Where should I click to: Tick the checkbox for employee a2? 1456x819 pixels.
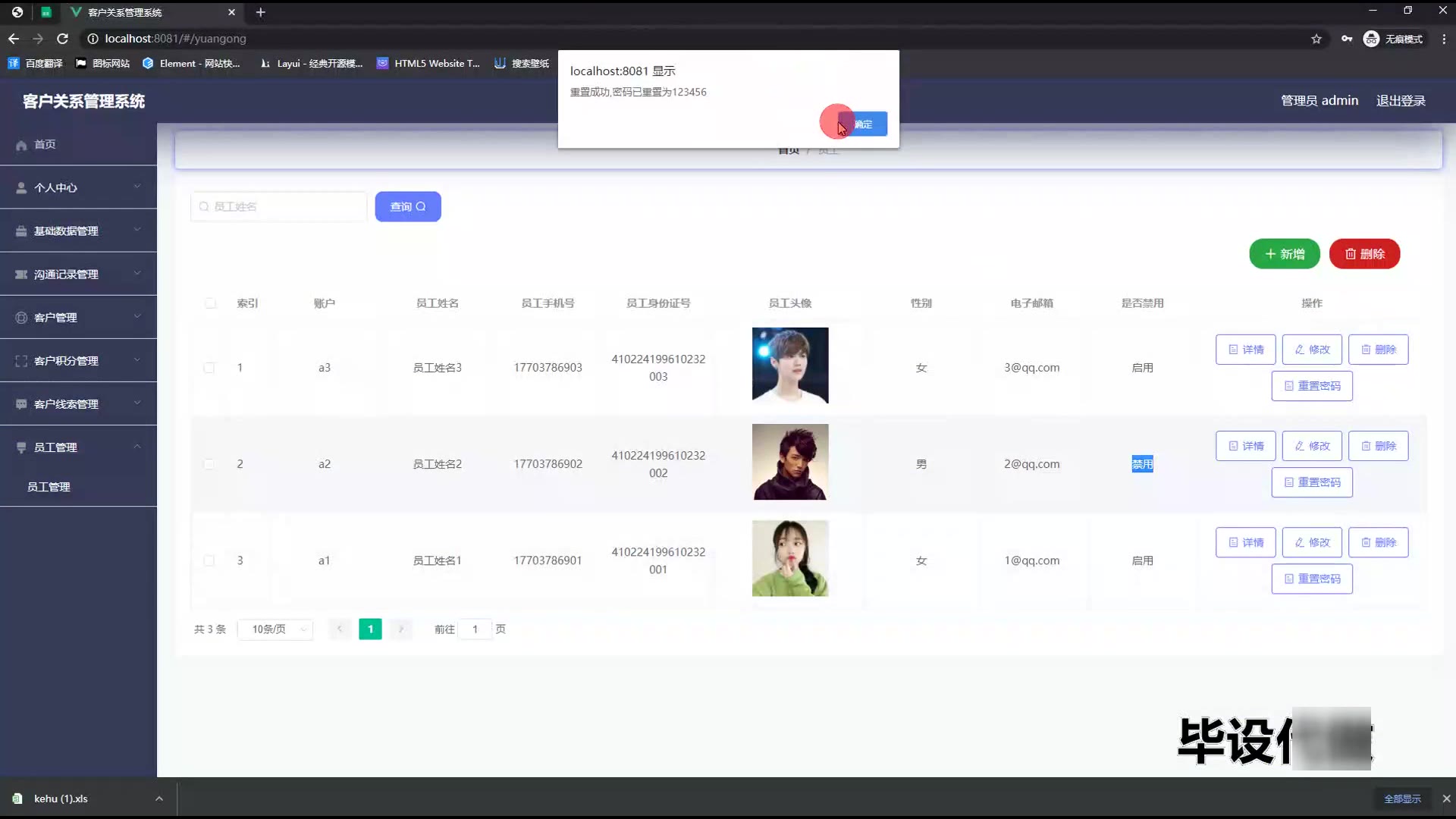pyautogui.click(x=209, y=464)
